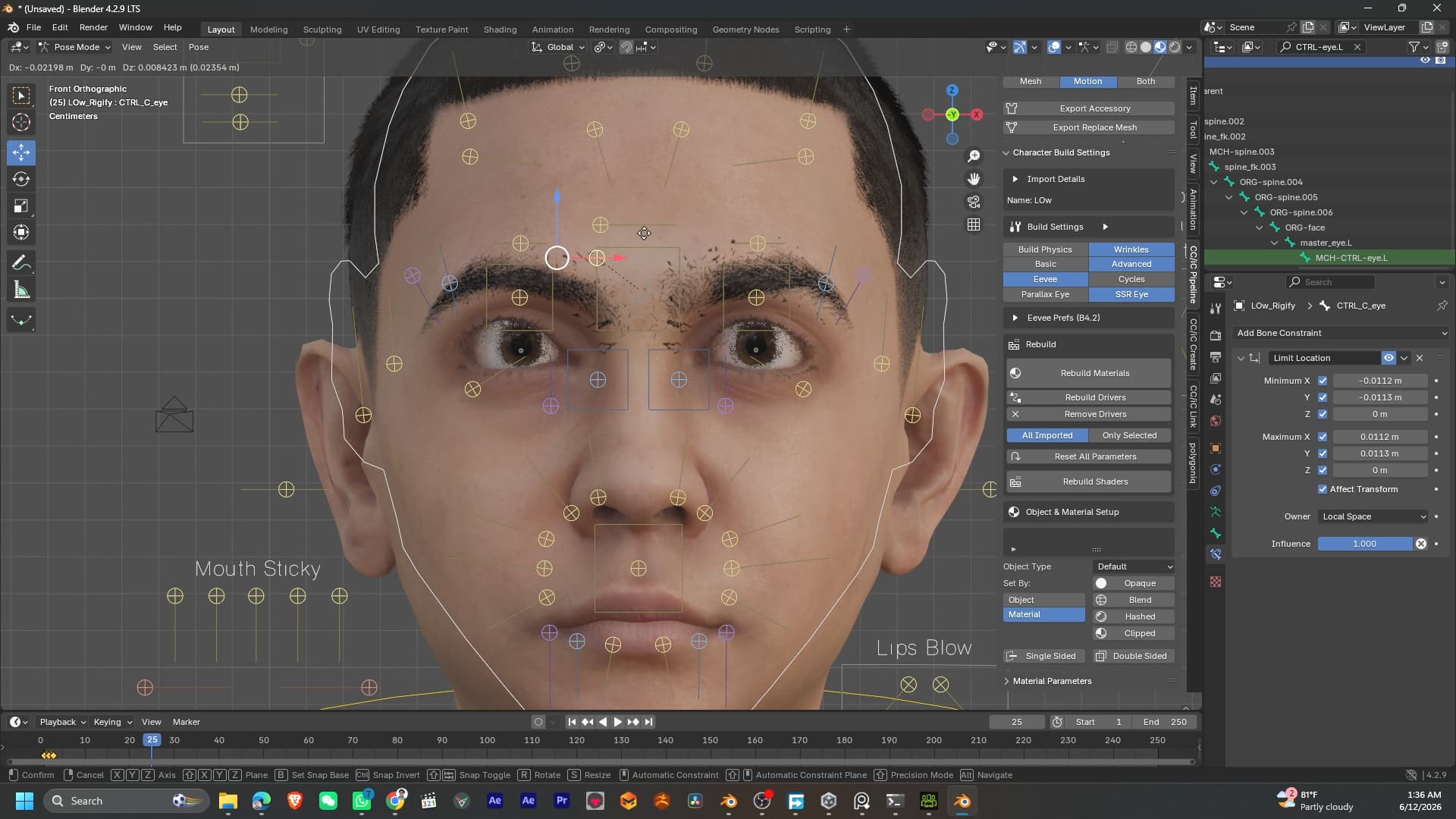Uncheck the Minimum X checkbox
The height and width of the screenshot is (819, 1456).
pos(1323,381)
